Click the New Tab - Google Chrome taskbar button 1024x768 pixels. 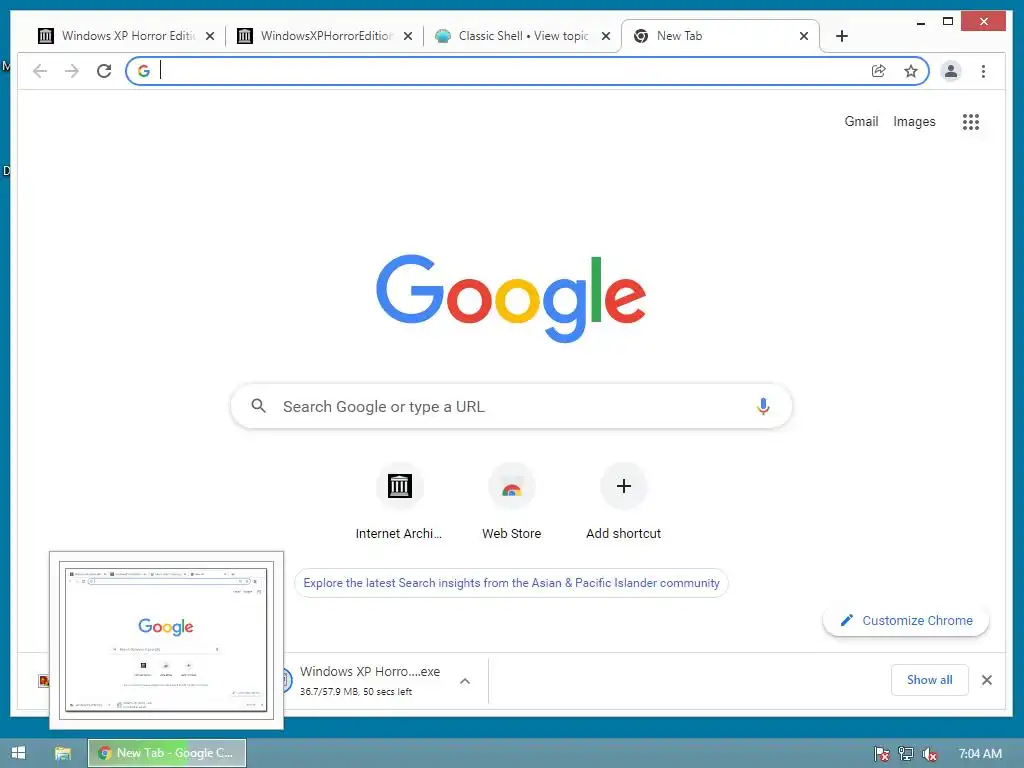click(x=167, y=753)
